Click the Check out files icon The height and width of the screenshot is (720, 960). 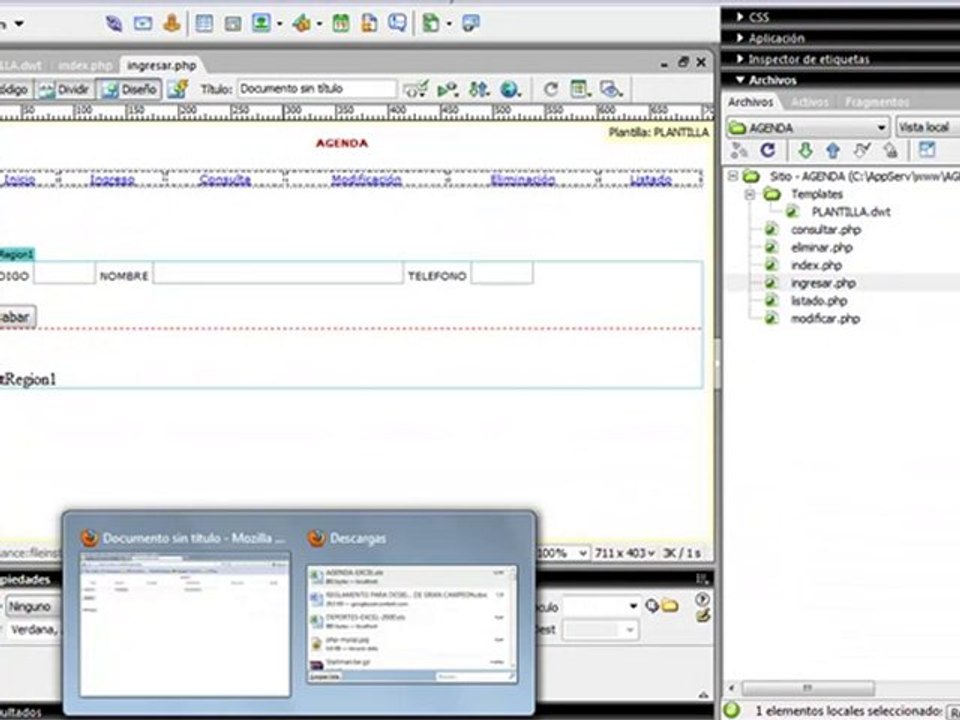tap(861, 150)
